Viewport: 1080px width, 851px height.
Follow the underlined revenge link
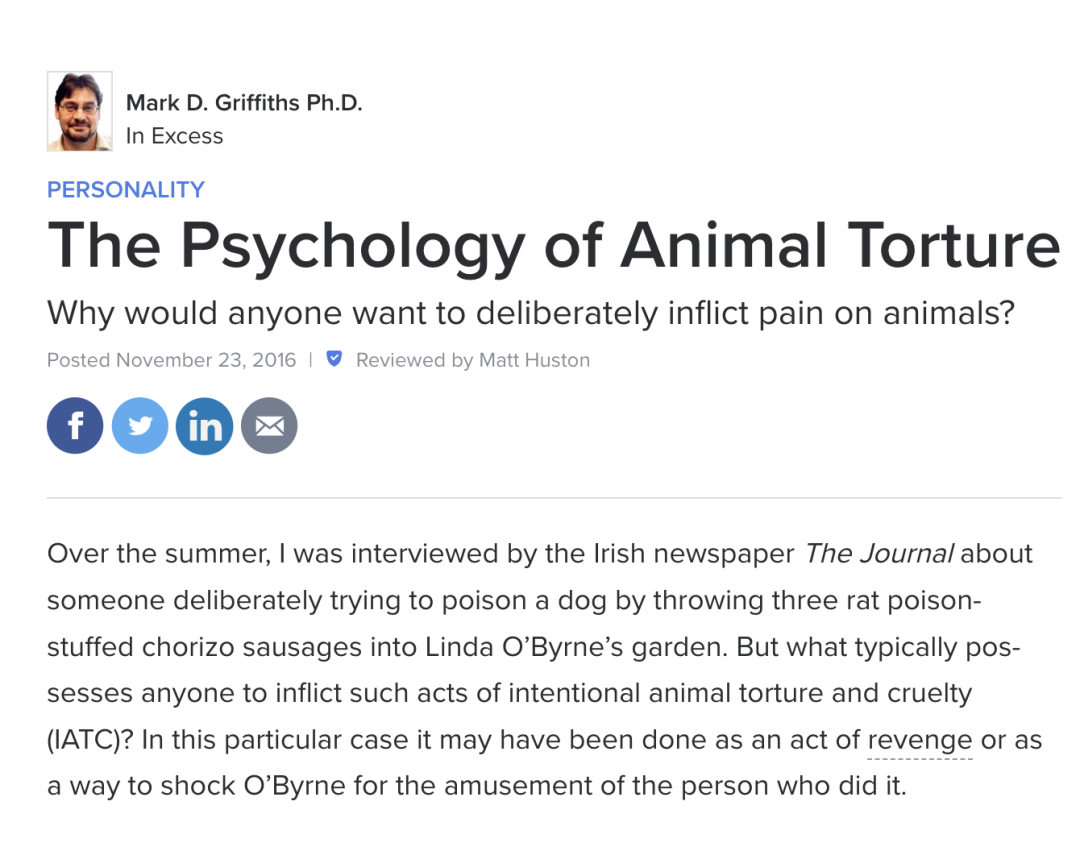pyautogui.click(x=919, y=740)
